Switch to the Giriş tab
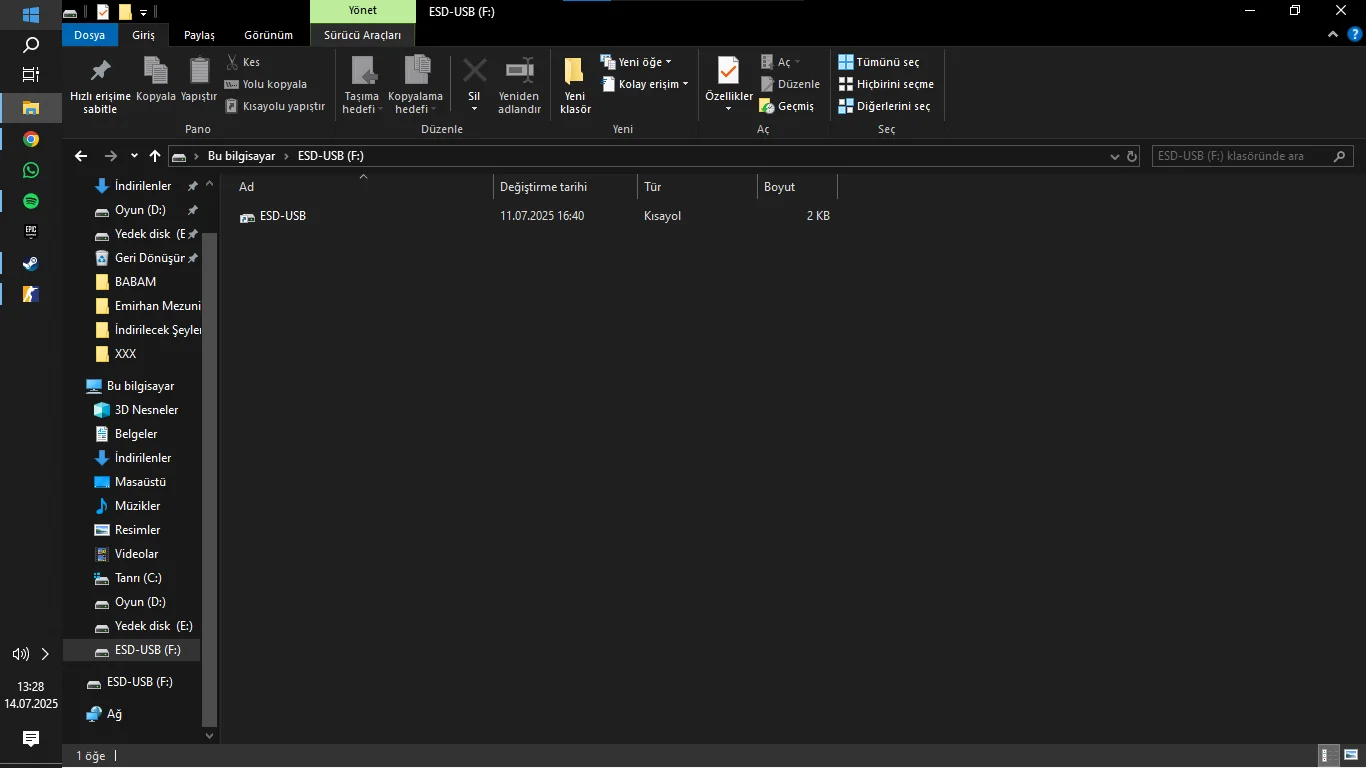1366x768 pixels. [144, 35]
